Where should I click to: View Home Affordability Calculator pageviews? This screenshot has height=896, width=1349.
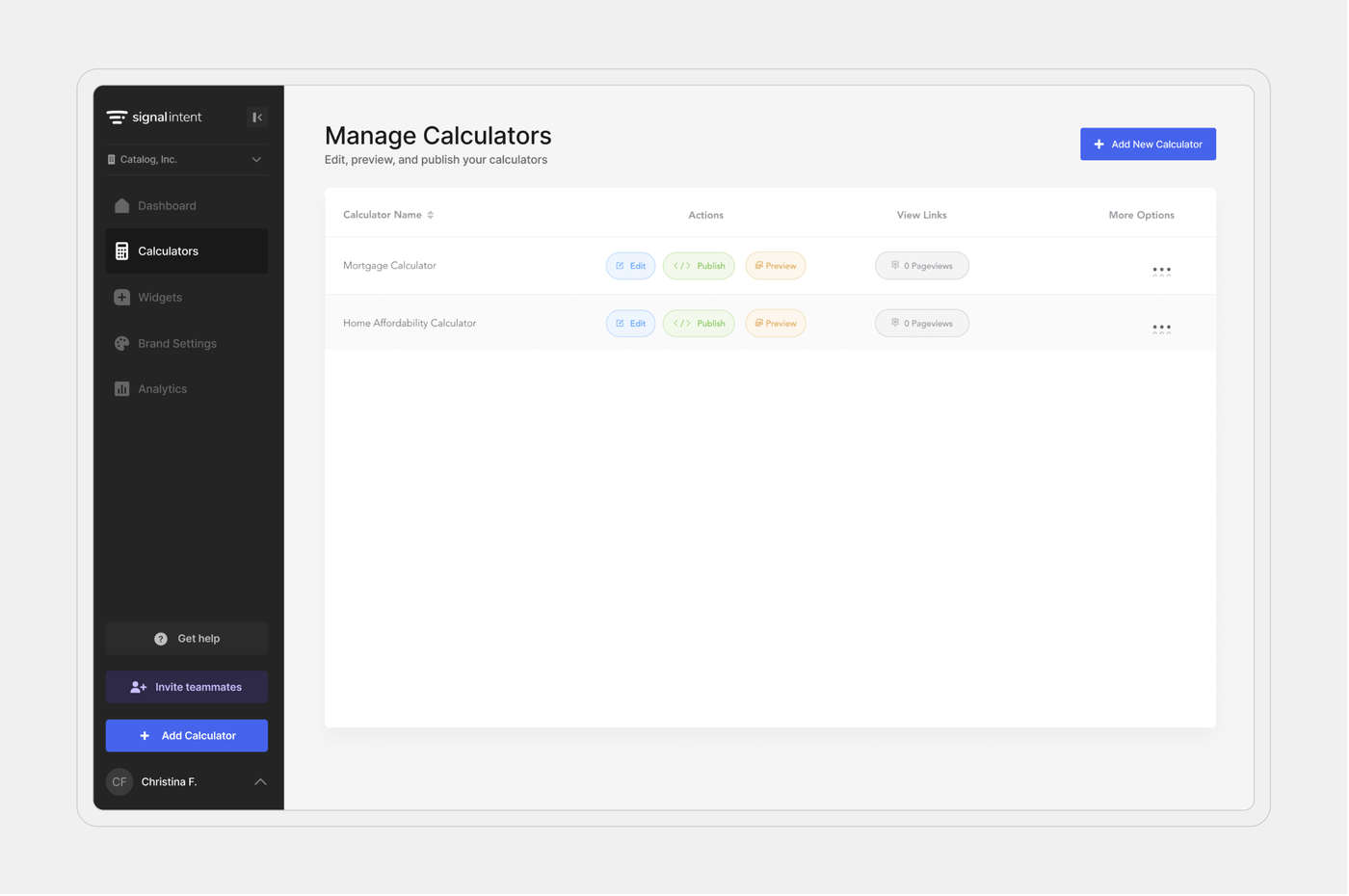point(922,324)
